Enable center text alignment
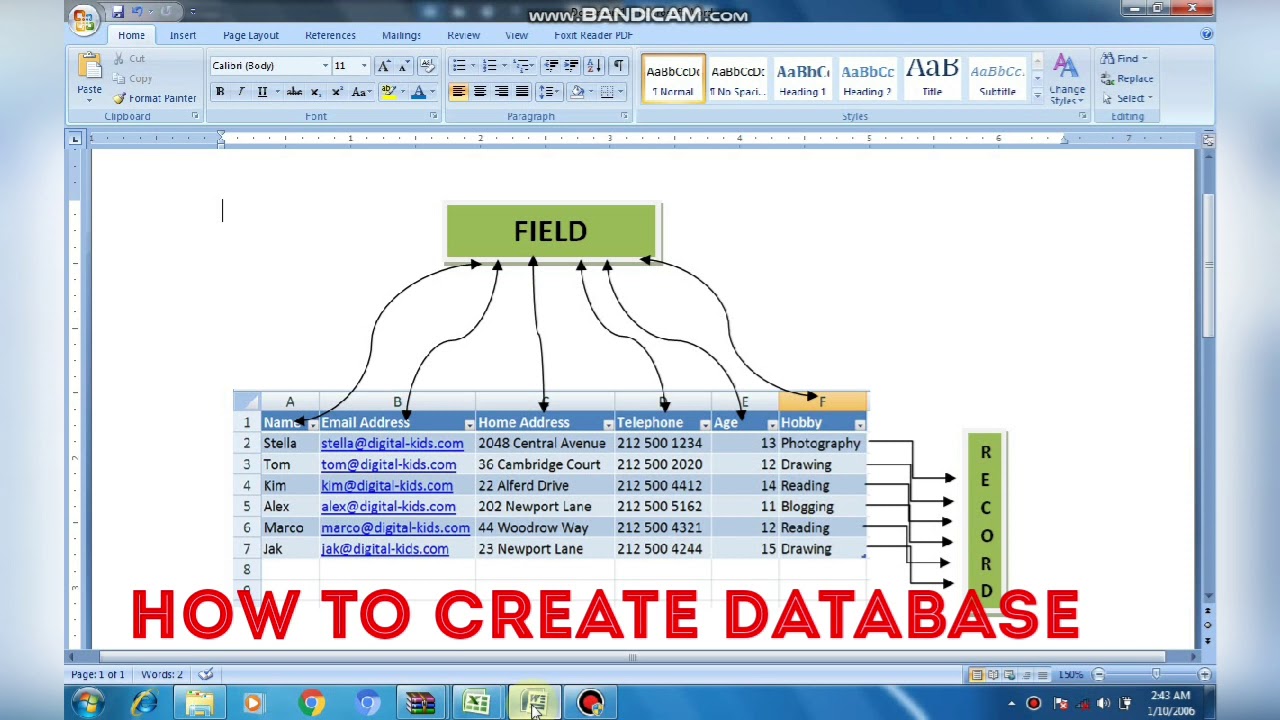This screenshot has height=720, width=1280. pos(480,92)
